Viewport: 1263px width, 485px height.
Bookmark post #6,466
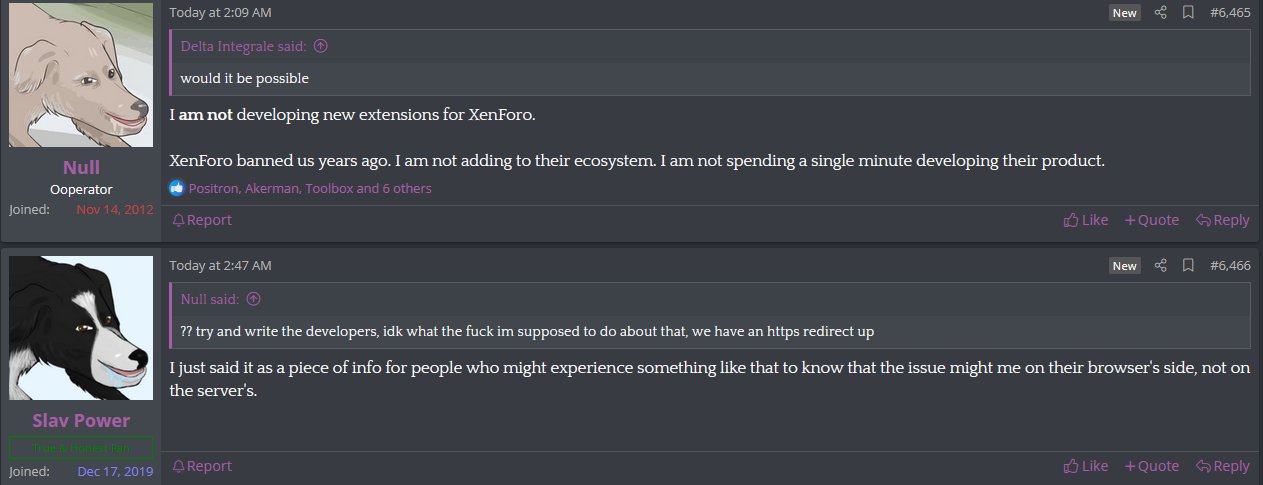(1188, 266)
